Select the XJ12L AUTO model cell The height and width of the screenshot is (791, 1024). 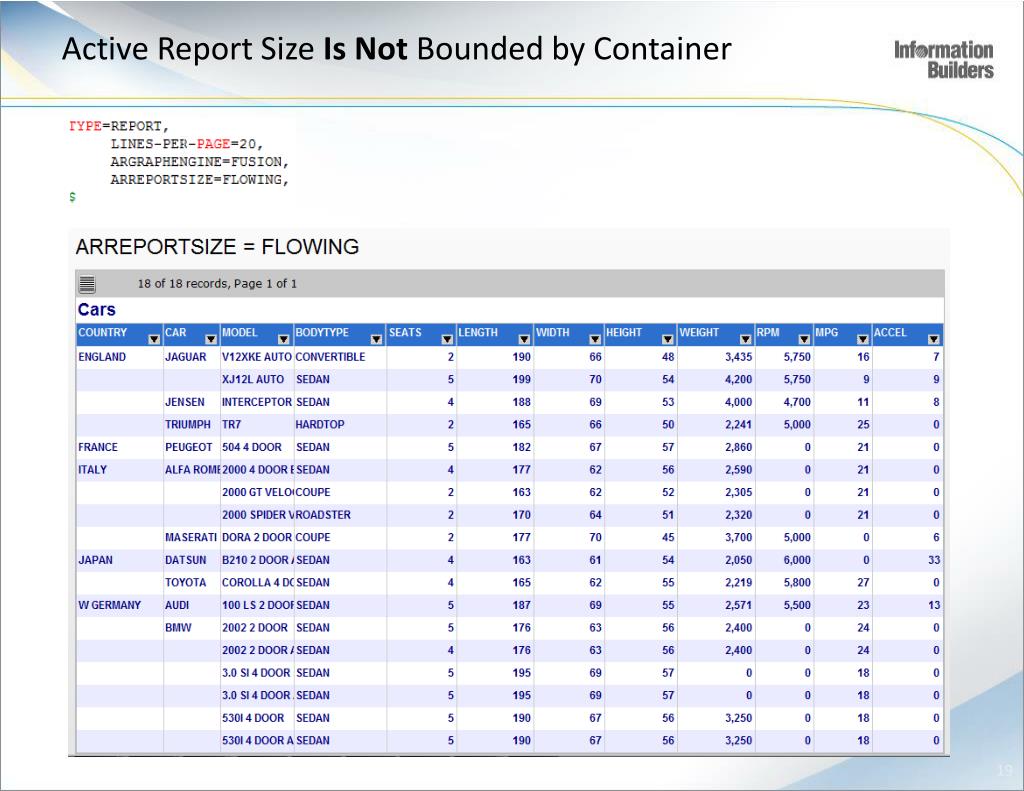253,379
